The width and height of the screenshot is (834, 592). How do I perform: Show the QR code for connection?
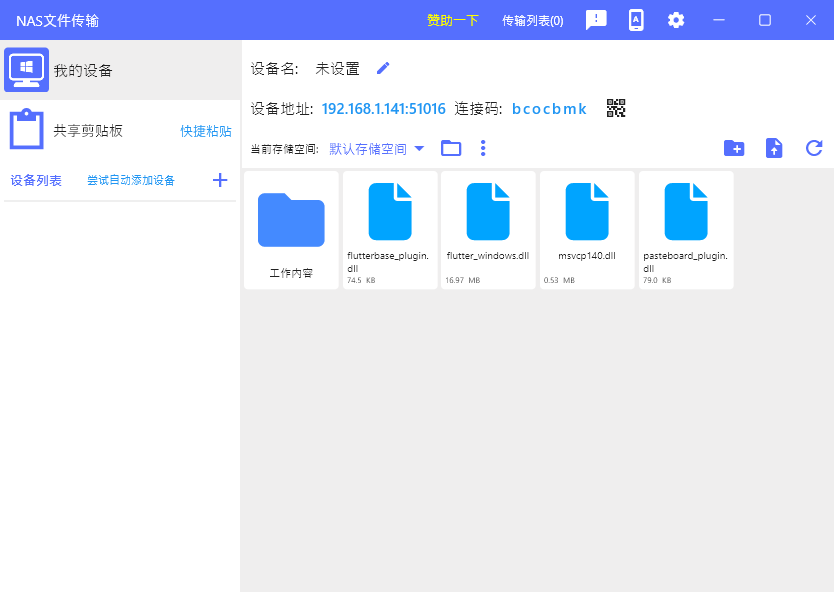pos(616,108)
